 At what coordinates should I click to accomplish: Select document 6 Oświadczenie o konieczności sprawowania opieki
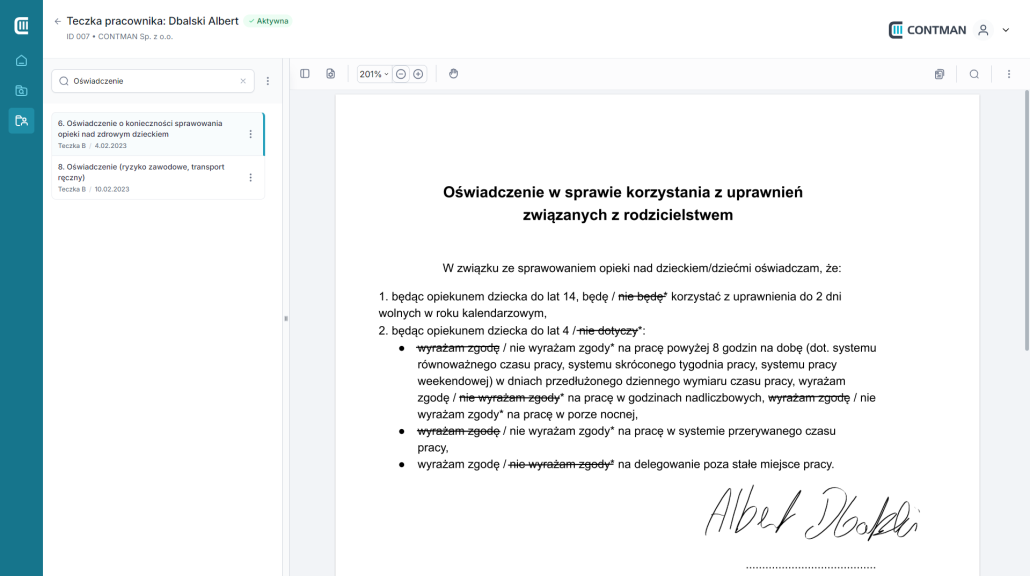(x=158, y=134)
